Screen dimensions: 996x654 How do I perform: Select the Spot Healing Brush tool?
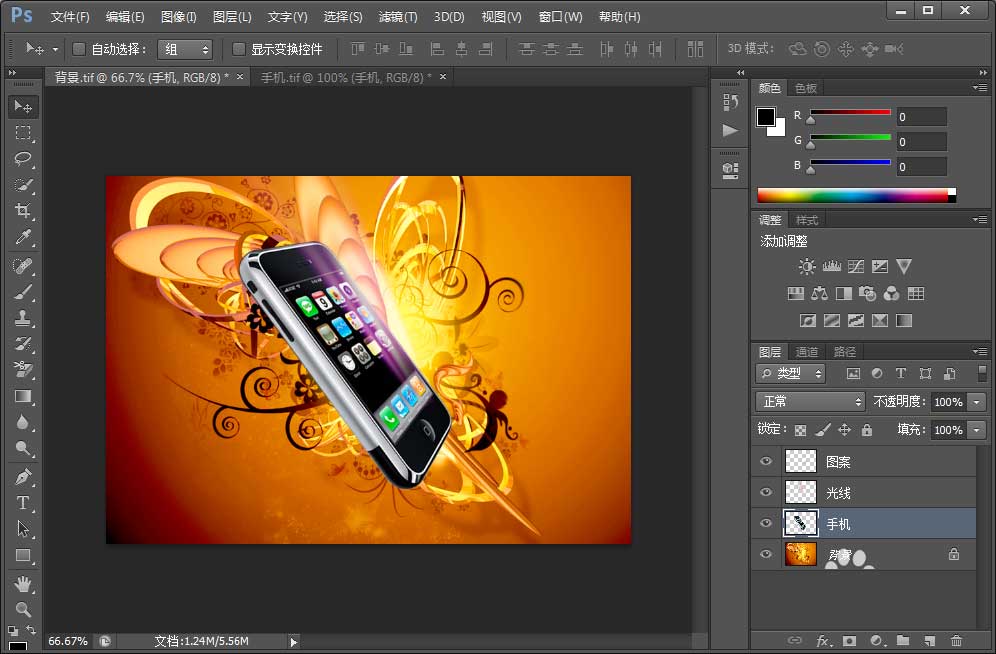tap(24, 265)
